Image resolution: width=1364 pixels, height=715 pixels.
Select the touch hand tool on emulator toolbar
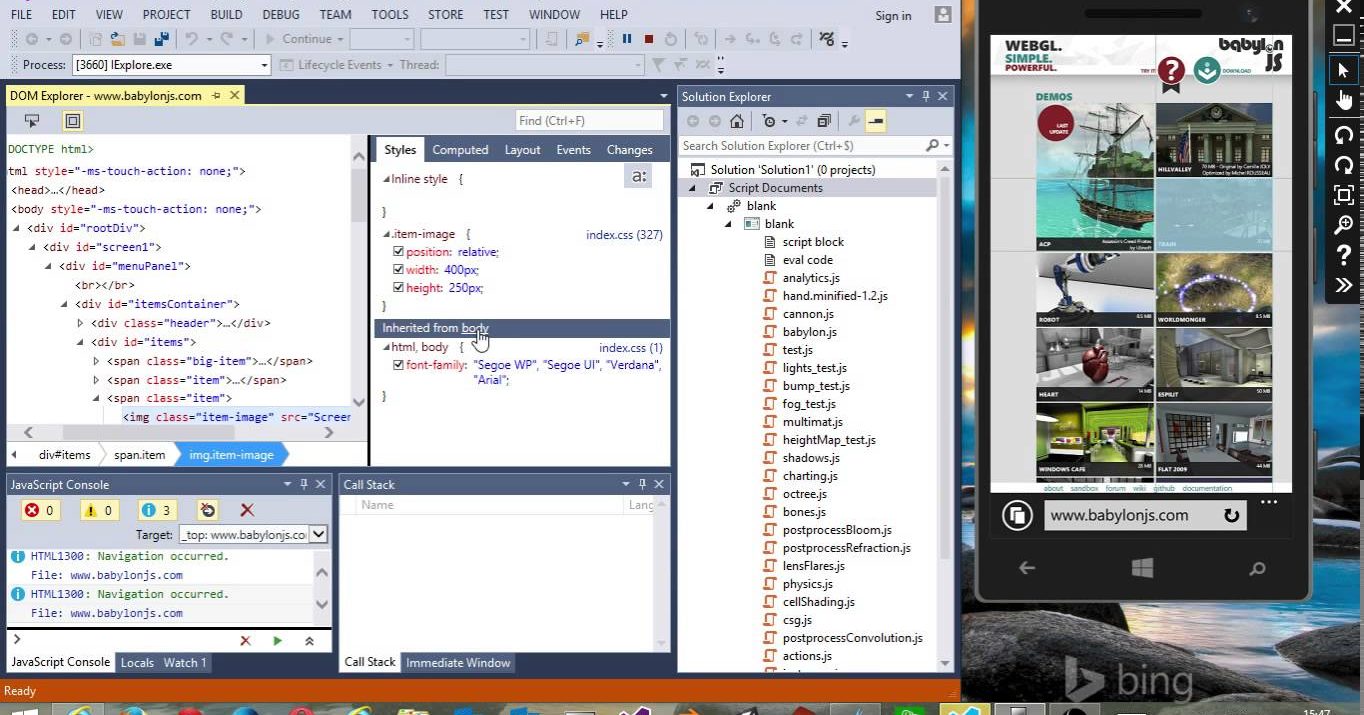1343,100
